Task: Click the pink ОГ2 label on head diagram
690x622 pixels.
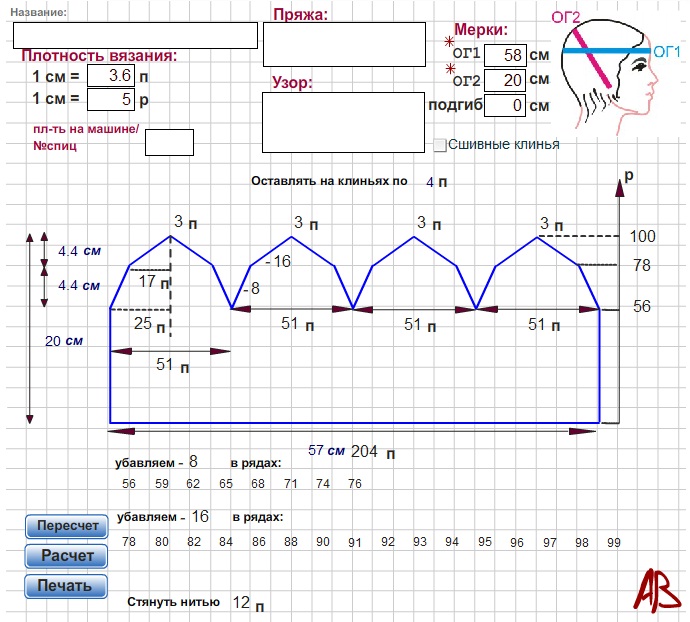Action: [567, 16]
